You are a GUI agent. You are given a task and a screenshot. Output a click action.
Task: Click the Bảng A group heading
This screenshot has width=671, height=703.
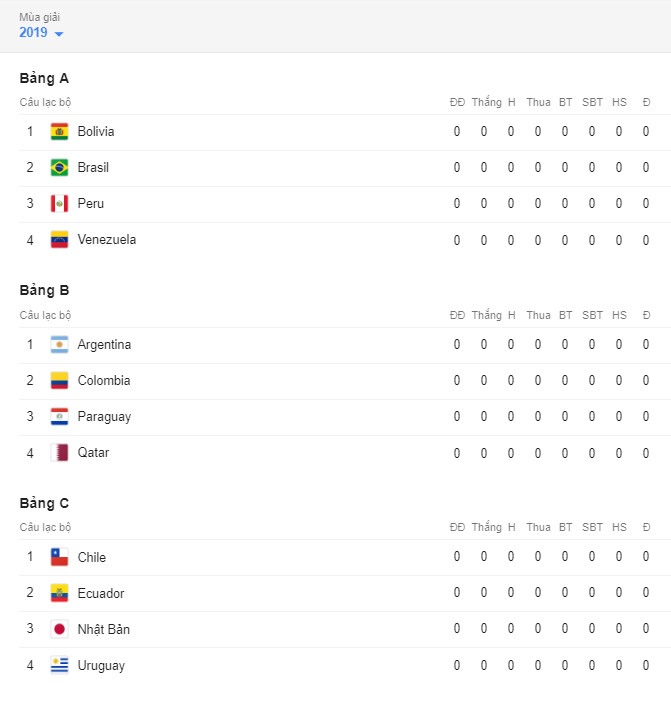(x=44, y=78)
